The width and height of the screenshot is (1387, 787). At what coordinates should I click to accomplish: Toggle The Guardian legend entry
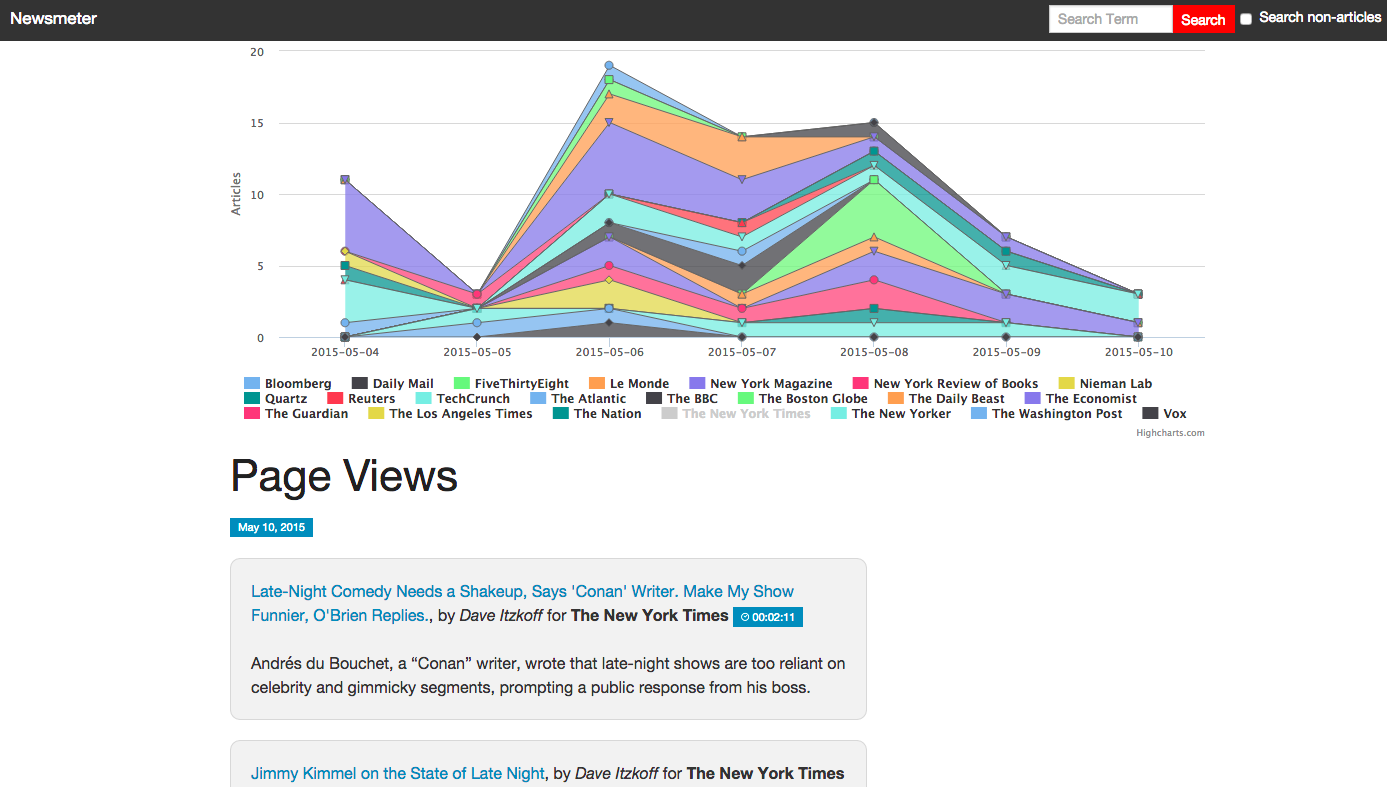tap(296, 414)
